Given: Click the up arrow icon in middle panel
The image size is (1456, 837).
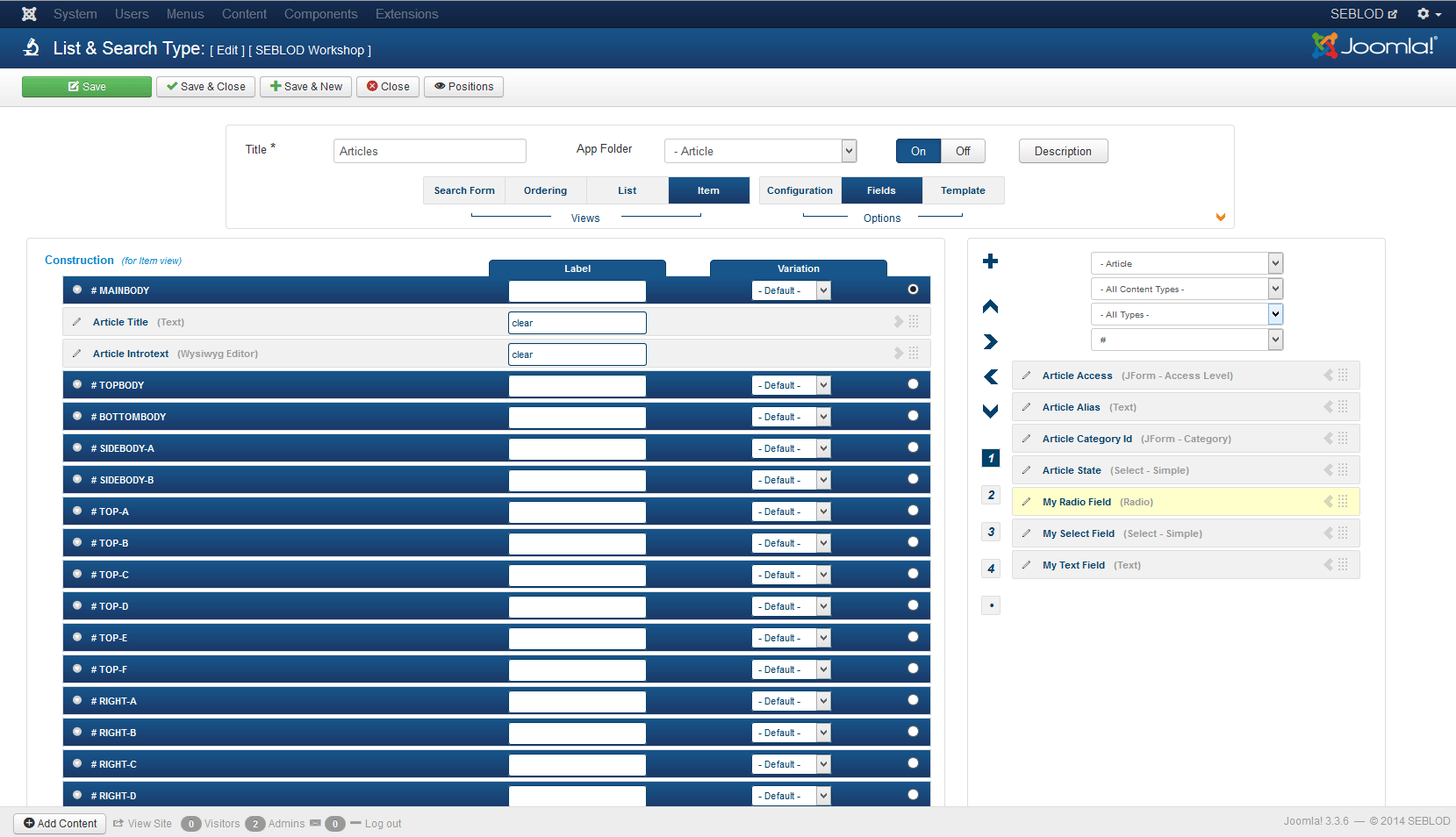Looking at the screenshot, I should (990, 306).
